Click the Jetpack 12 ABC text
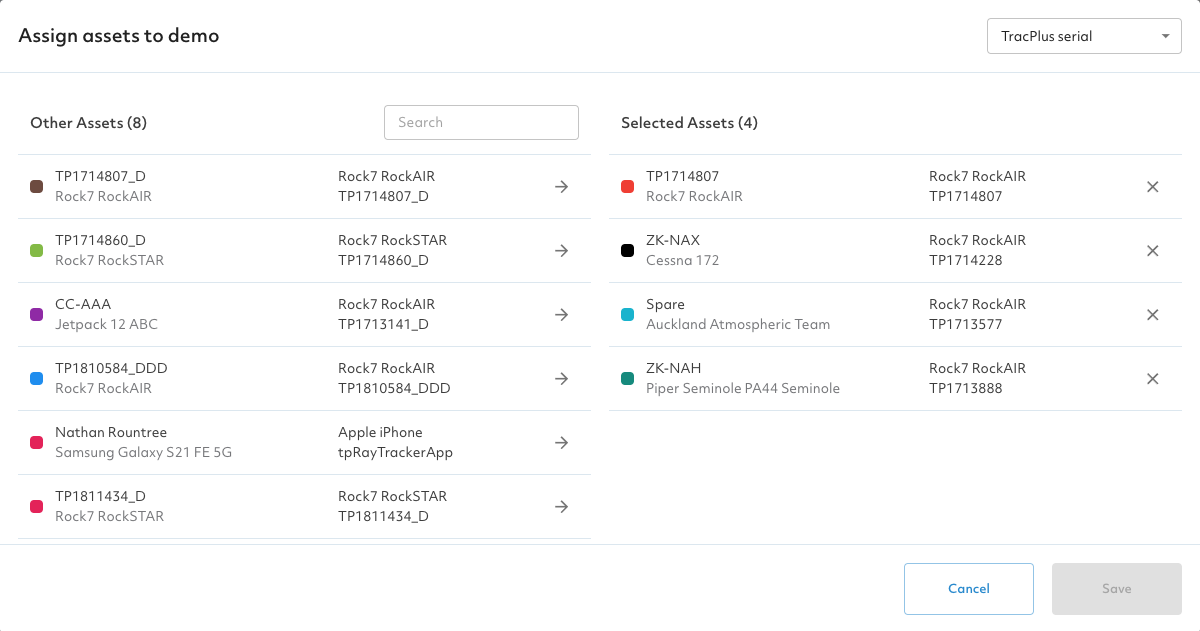This screenshot has width=1200, height=631. [x=106, y=324]
